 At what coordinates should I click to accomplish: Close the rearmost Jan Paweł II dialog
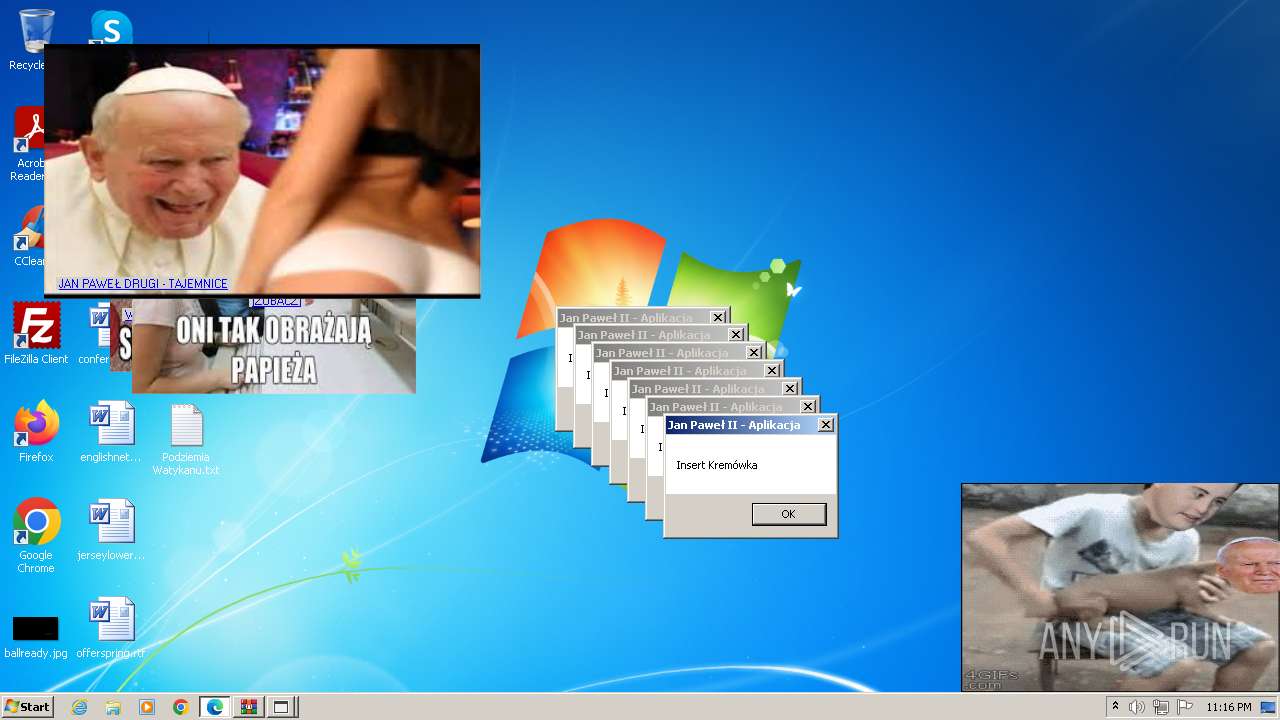718,318
